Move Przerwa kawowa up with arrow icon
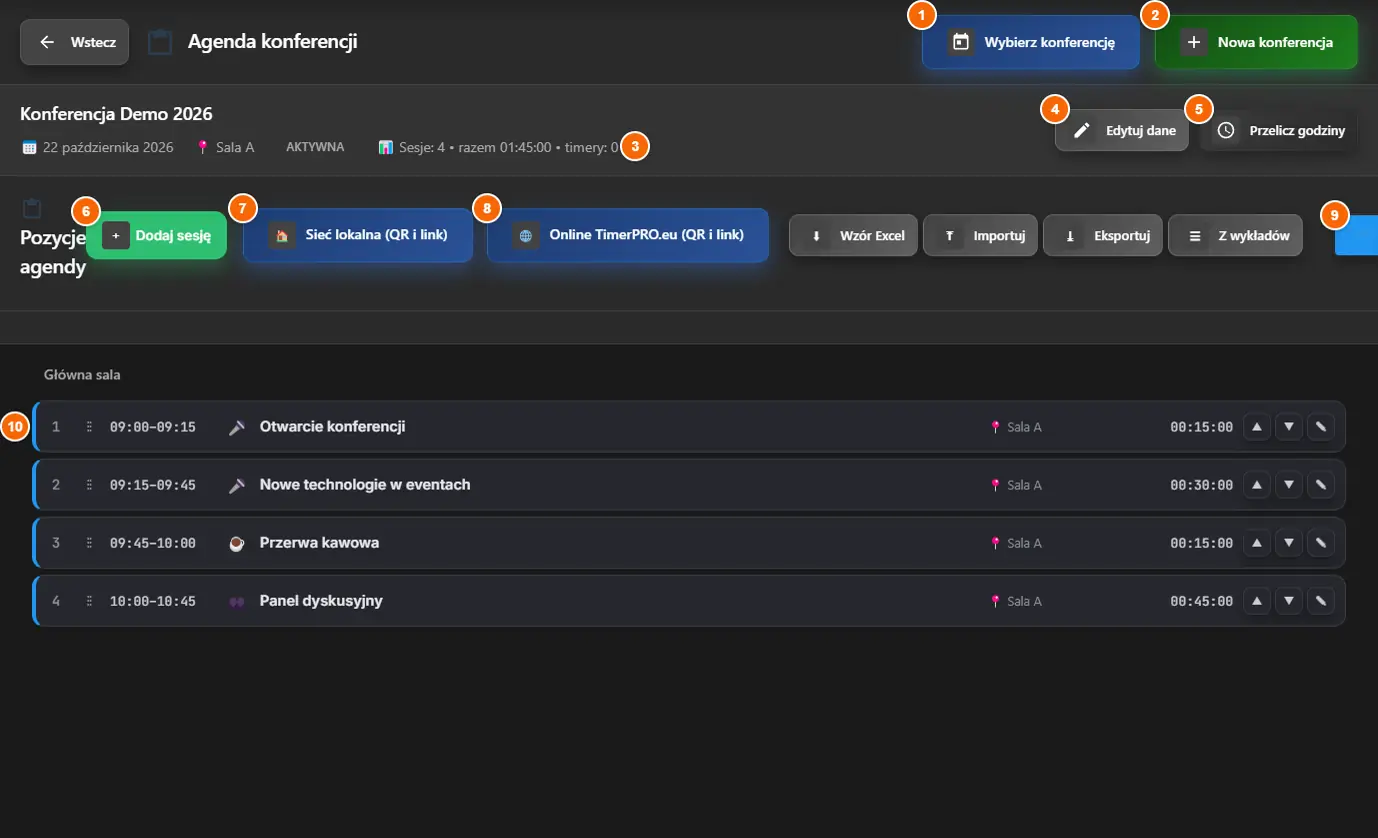1378x838 pixels. [x=1257, y=543]
